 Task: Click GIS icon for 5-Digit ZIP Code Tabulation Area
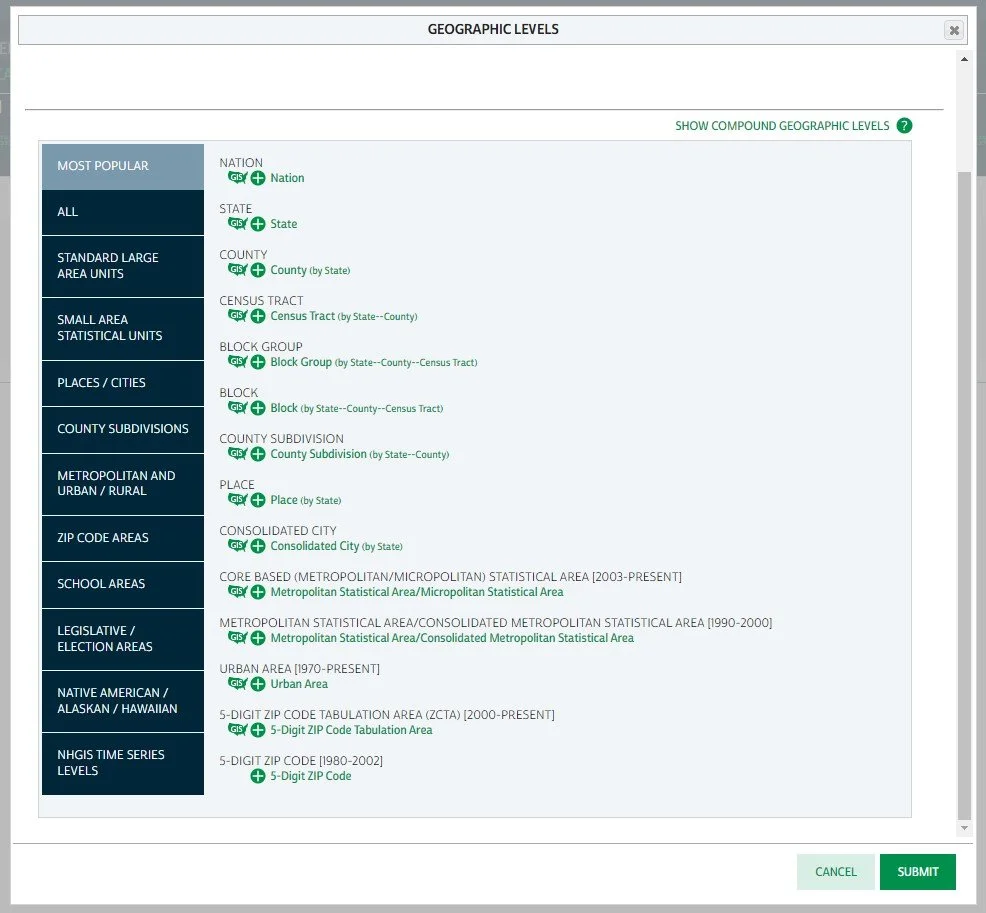(237, 729)
